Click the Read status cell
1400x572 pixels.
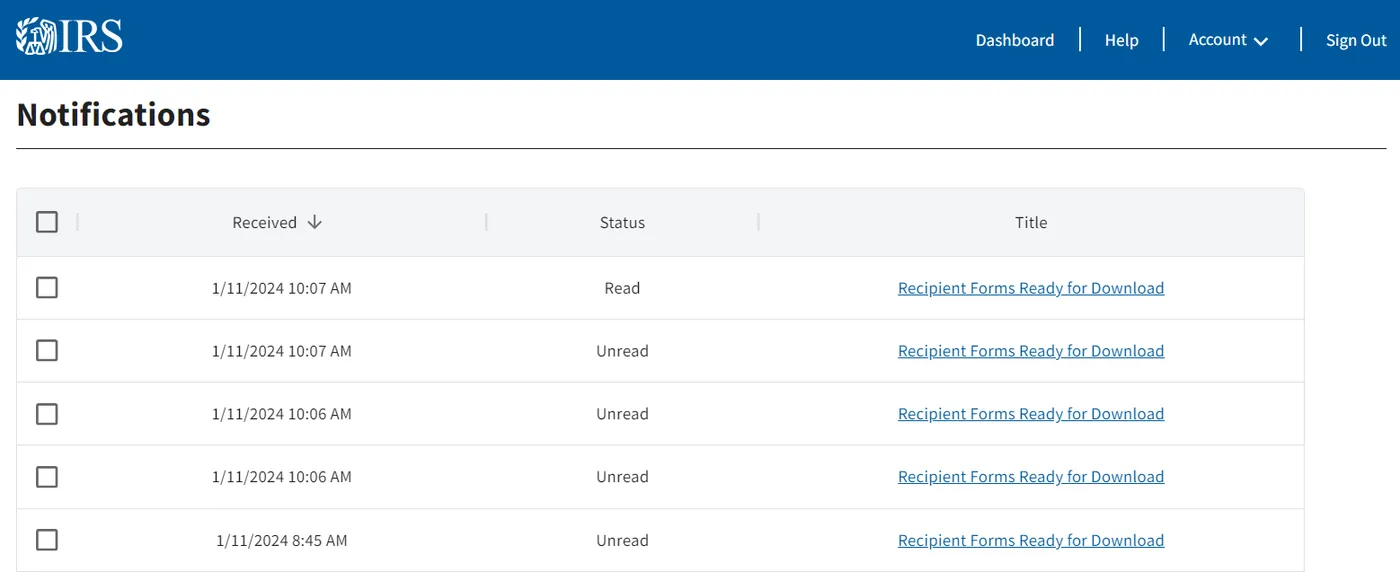(x=622, y=288)
